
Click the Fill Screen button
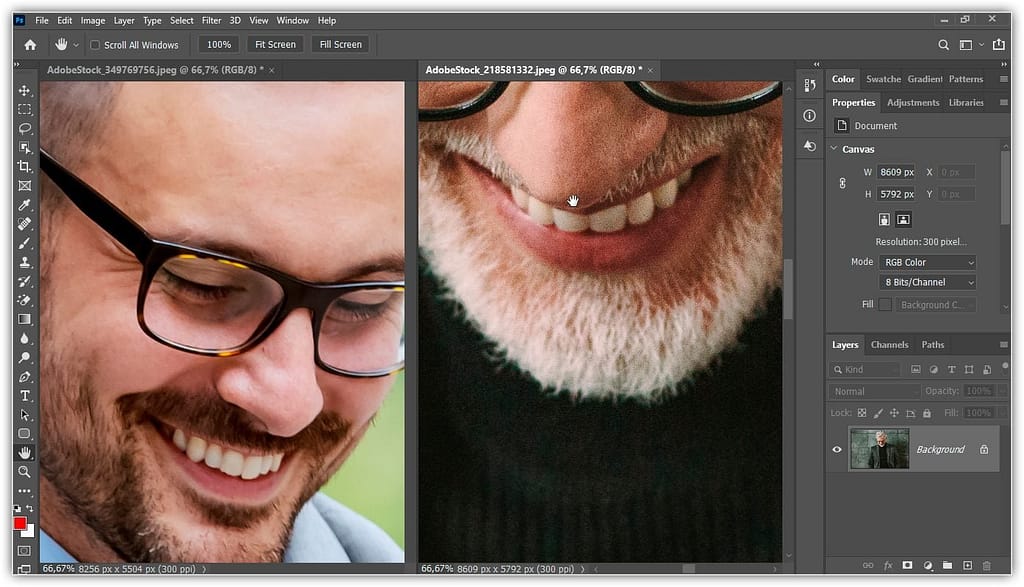[340, 45]
